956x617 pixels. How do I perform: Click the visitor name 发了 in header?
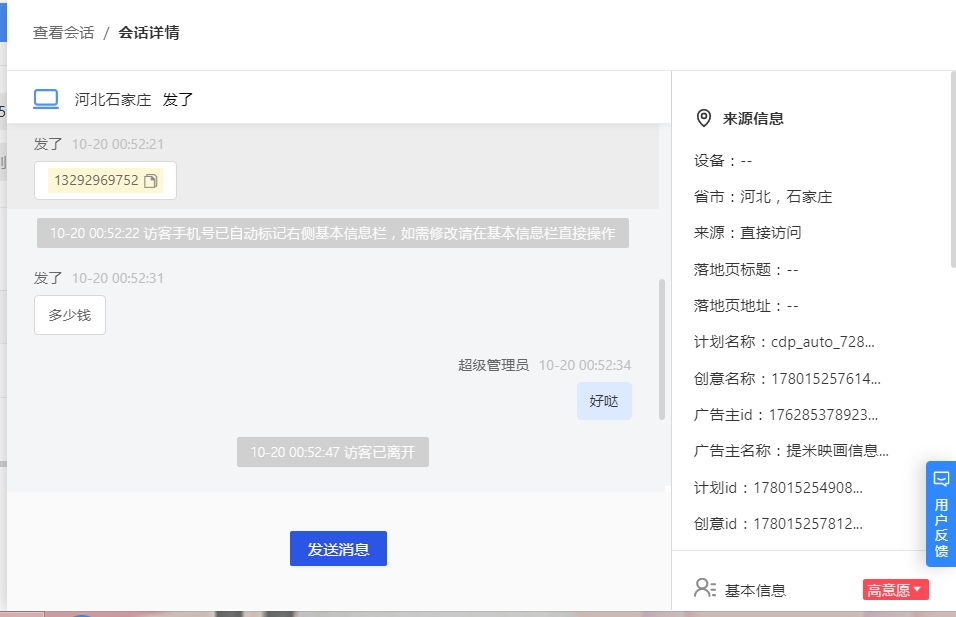177,99
